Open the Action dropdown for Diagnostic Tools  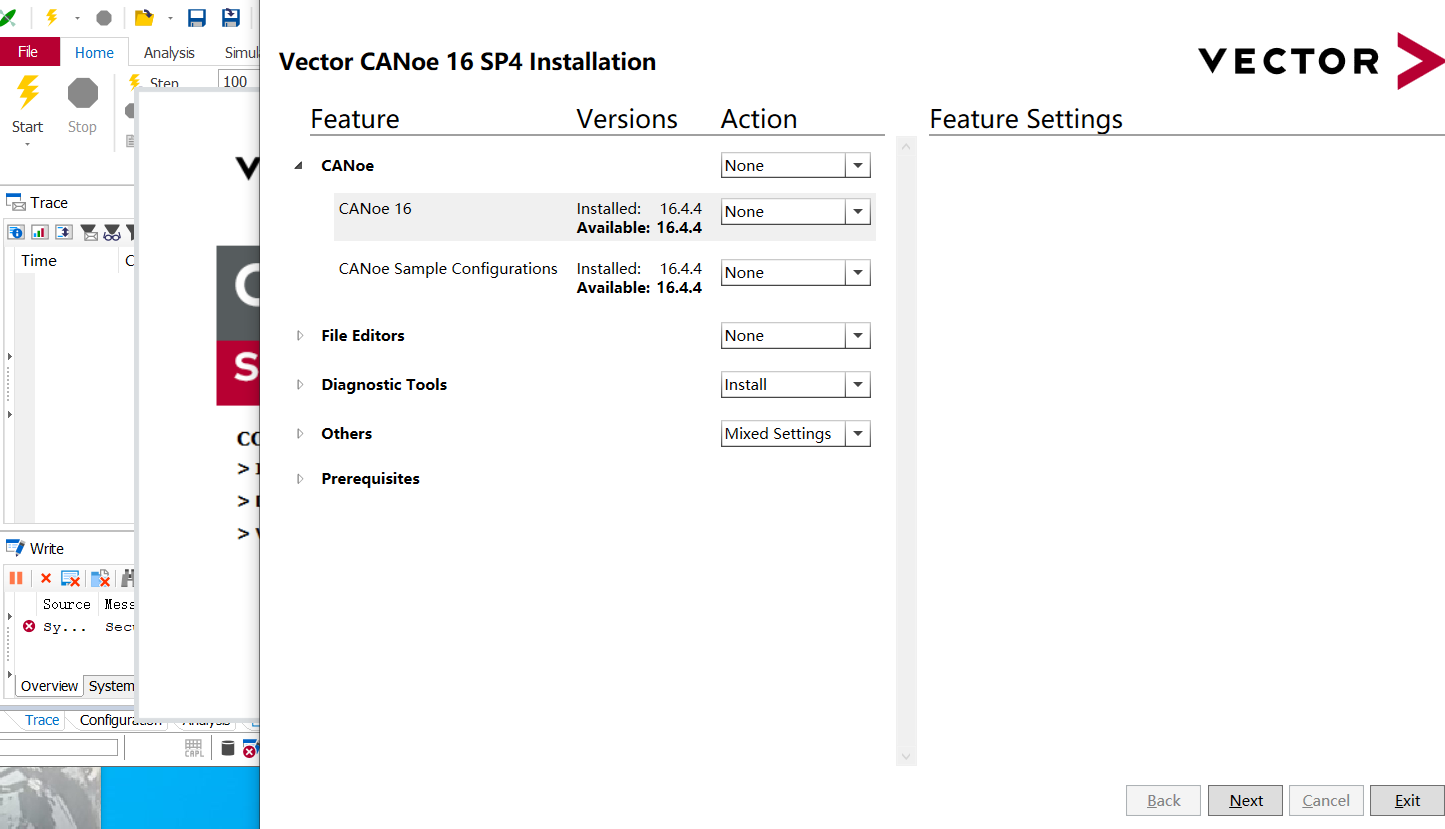tap(857, 385)
